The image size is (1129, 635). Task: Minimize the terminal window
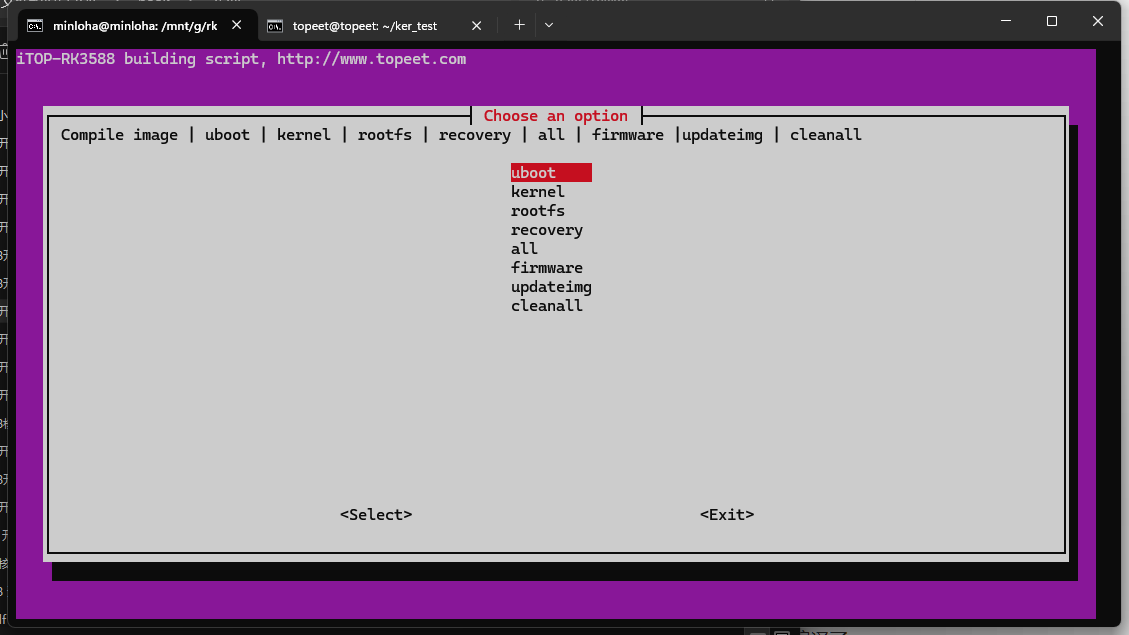click(1006, 21)
